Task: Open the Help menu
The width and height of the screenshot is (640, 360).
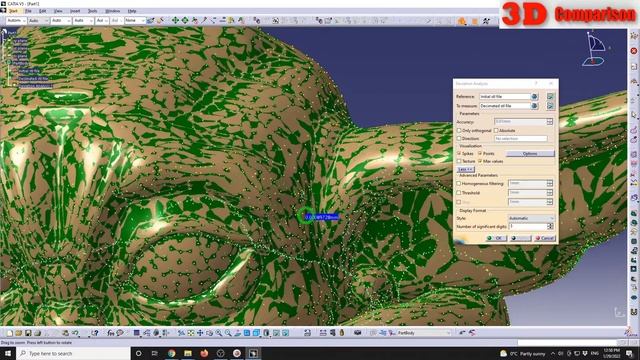Action: 132,11
